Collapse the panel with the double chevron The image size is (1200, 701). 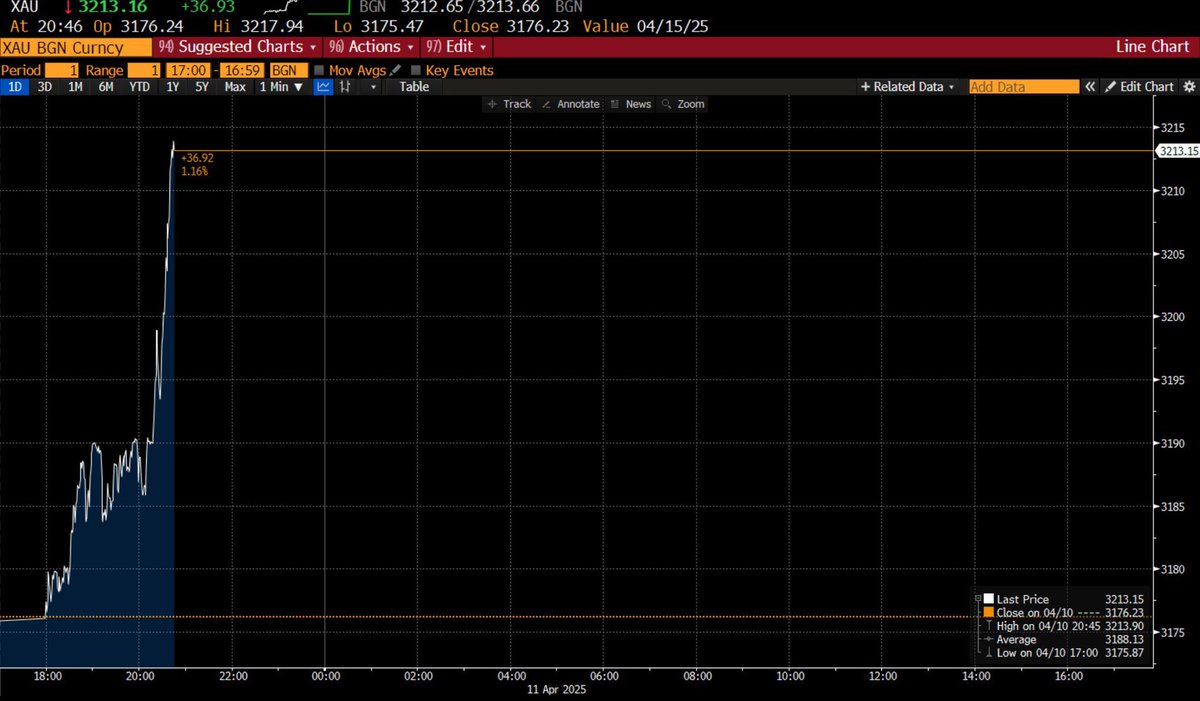click(1091, 87)
